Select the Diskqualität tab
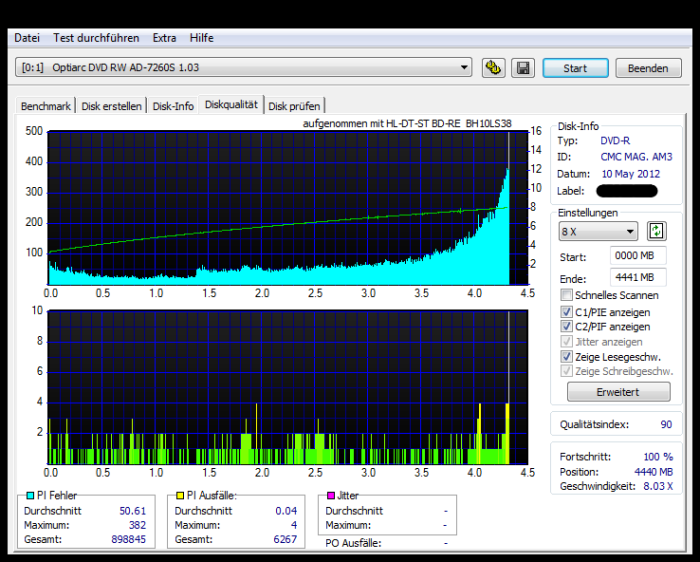700x562 pixels. click(x=231, y=104)
